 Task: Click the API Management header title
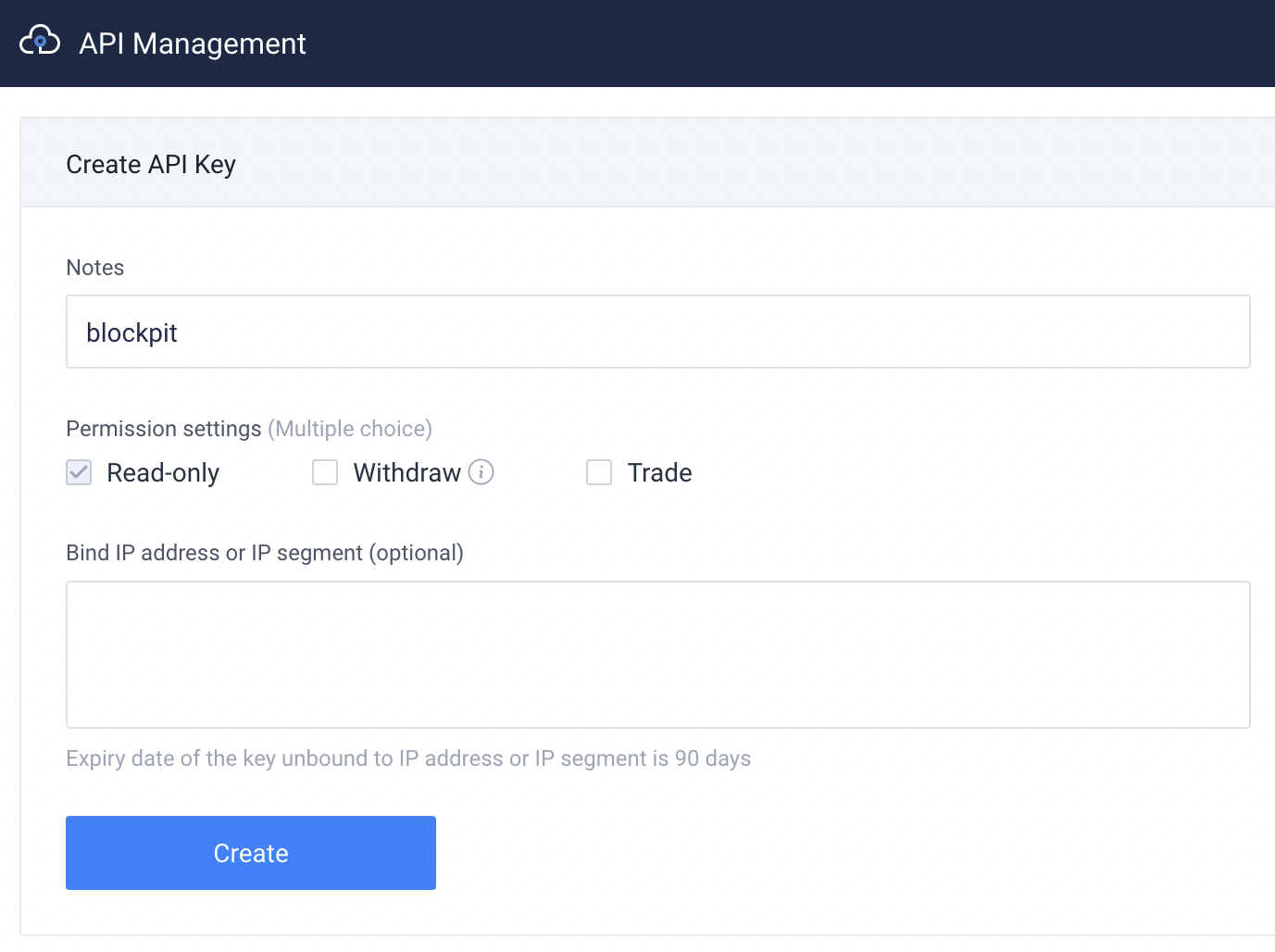click(x=192, y=44)
